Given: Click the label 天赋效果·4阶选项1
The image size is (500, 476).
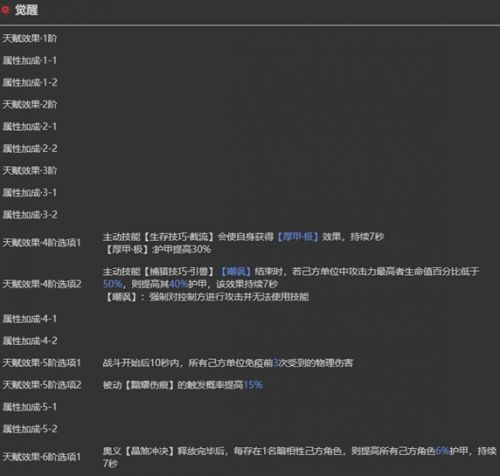Looking at the screenshot, I should pyautogui.click(x=42, y=243).
